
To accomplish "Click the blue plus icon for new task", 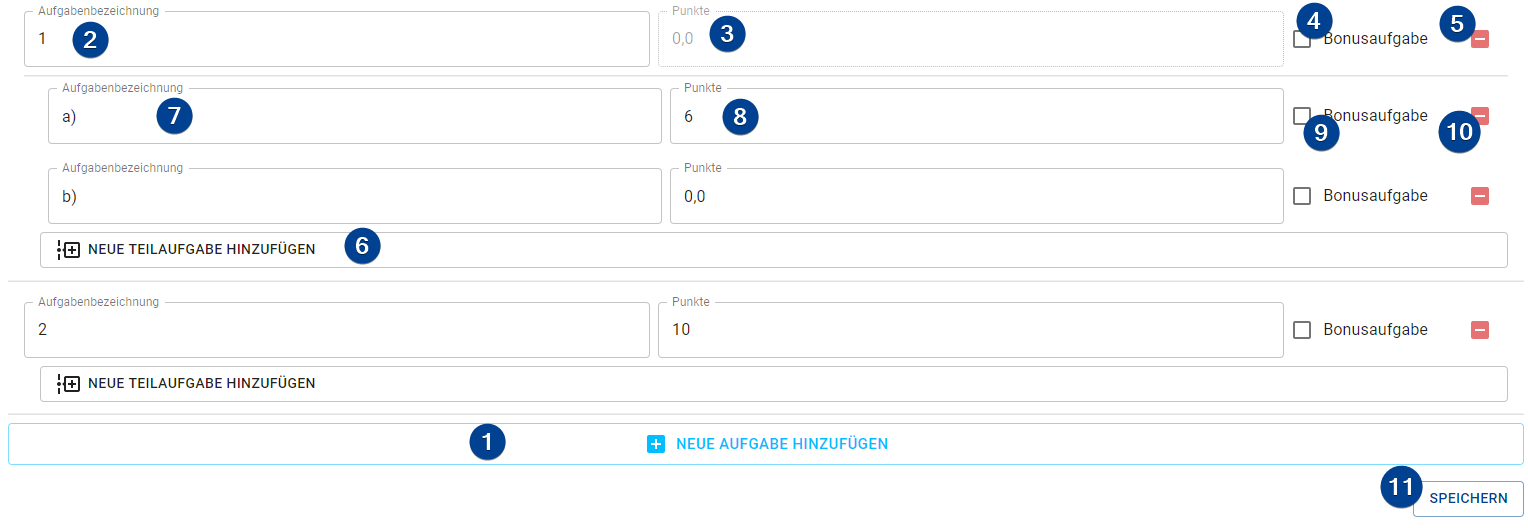I will point(656,444).
